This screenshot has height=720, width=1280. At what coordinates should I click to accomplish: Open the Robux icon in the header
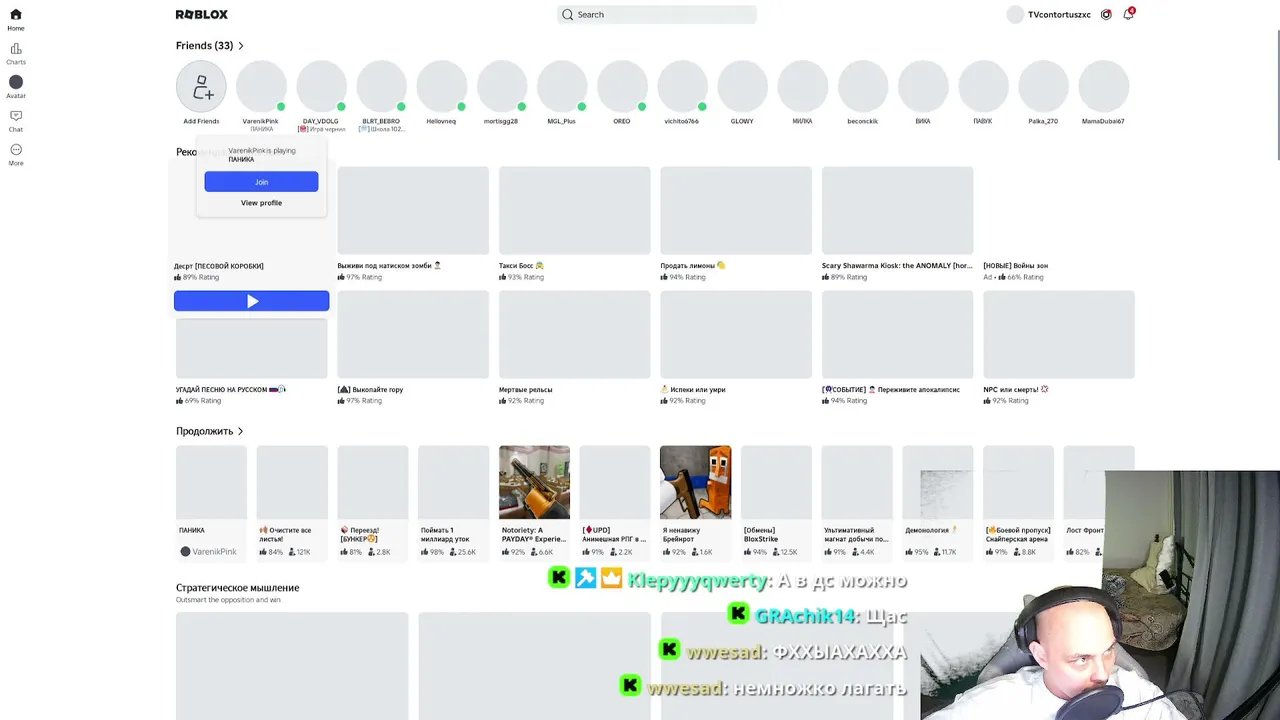coord(1106,15)
